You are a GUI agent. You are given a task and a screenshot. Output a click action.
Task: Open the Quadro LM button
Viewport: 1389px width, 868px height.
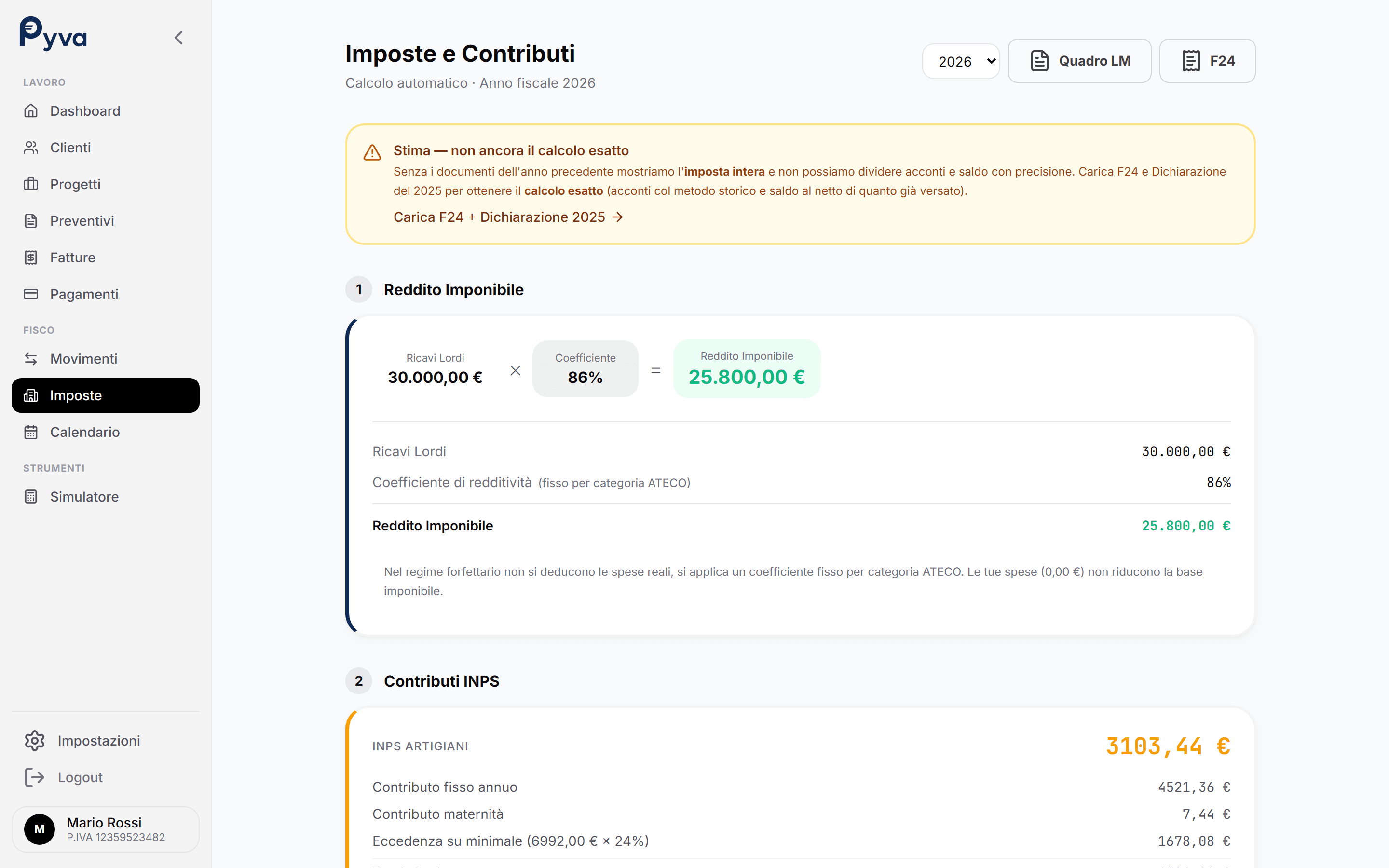(x=1079, y=61)
